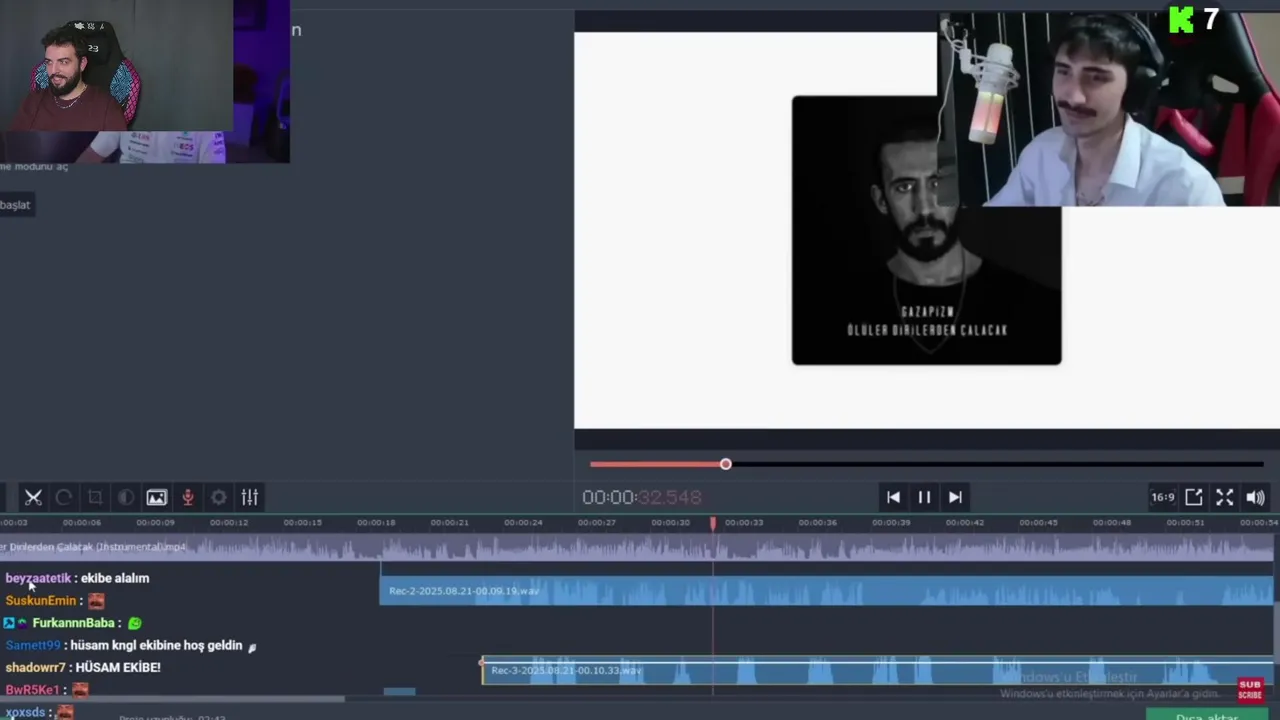The width and height of the screenshot is (1280, 720).
Task: Click the red playhead marker on ruler
Action: (x=713, y=523)
